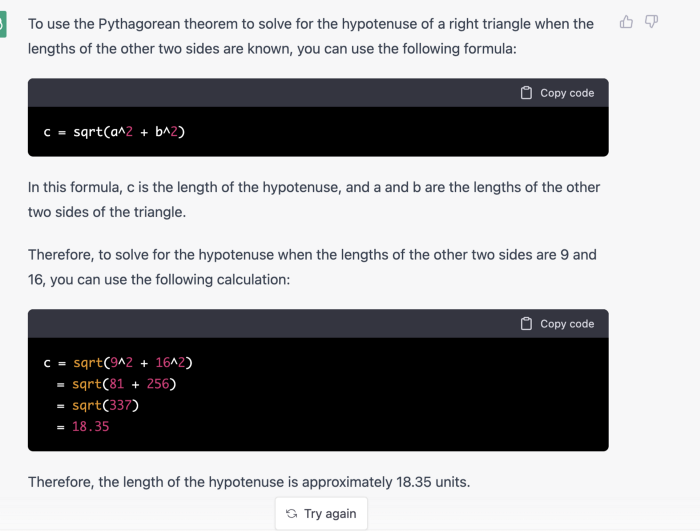
Task: Click the paragraph starting 'In this formula'
Action: coord(314,200)
